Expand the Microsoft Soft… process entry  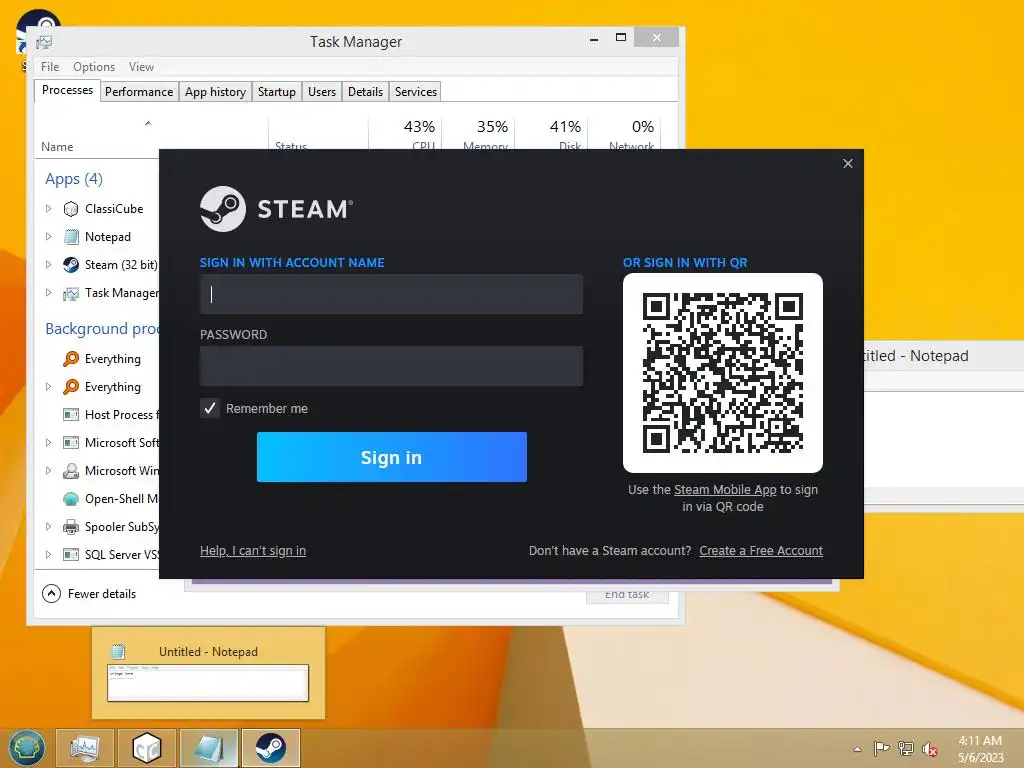(48, 443)
